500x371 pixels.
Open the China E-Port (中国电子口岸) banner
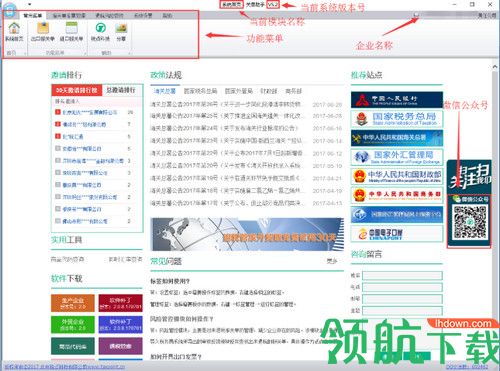(397, 233)
